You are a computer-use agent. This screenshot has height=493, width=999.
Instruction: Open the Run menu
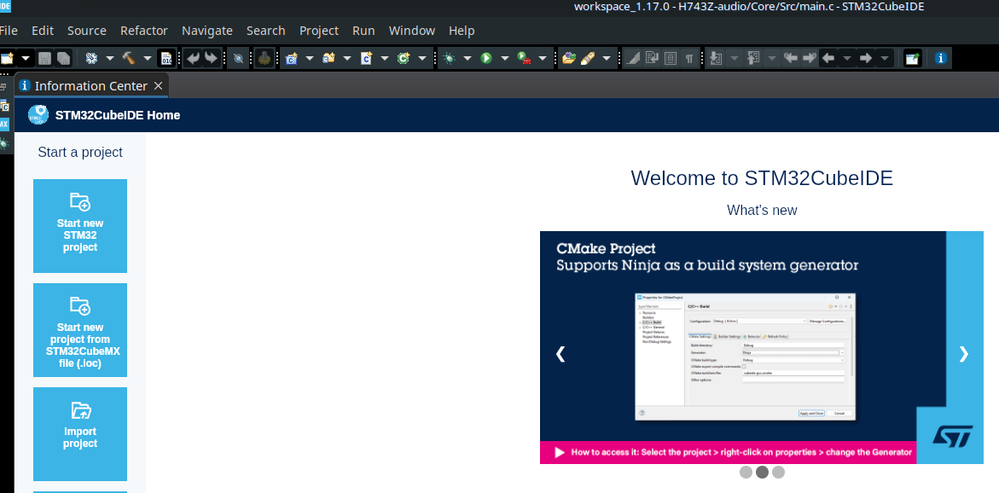(364, 31)
